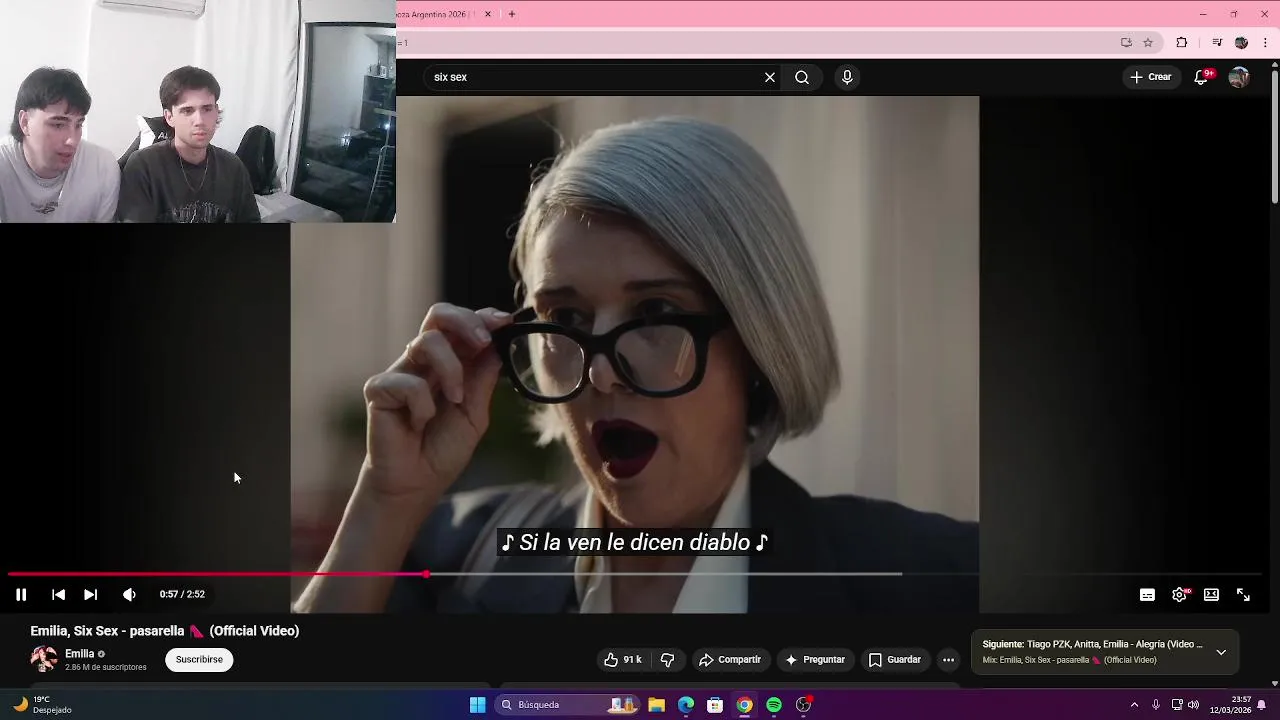Screen dimensions: 1280x720
Task: Start voice search with the microphone
Action: coord(847,77)
